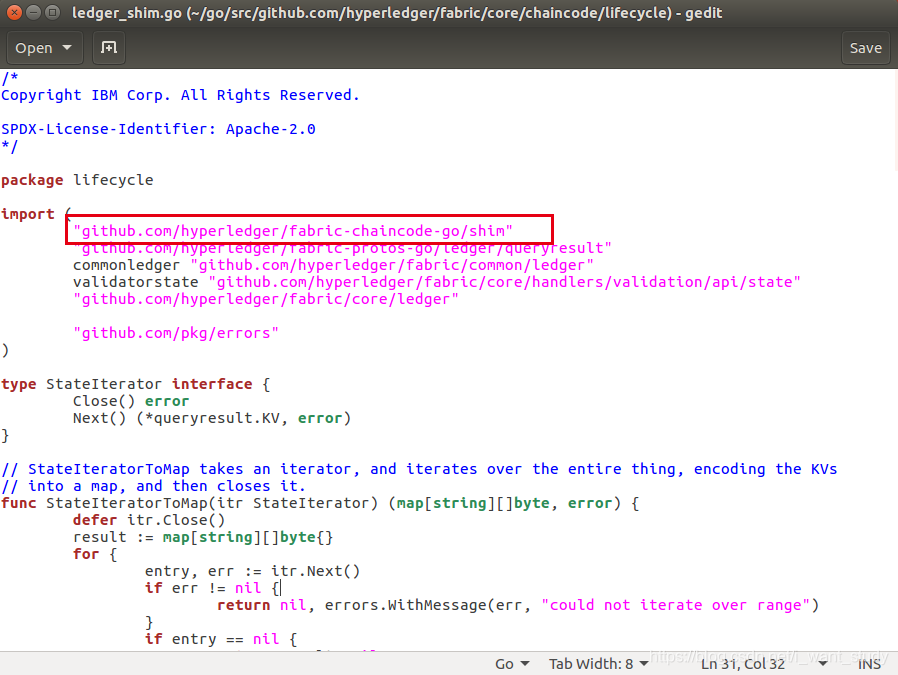Click the fabric-chaincode-go/shim import line
The height and width of the screenshot is (675, 898).
293,231
